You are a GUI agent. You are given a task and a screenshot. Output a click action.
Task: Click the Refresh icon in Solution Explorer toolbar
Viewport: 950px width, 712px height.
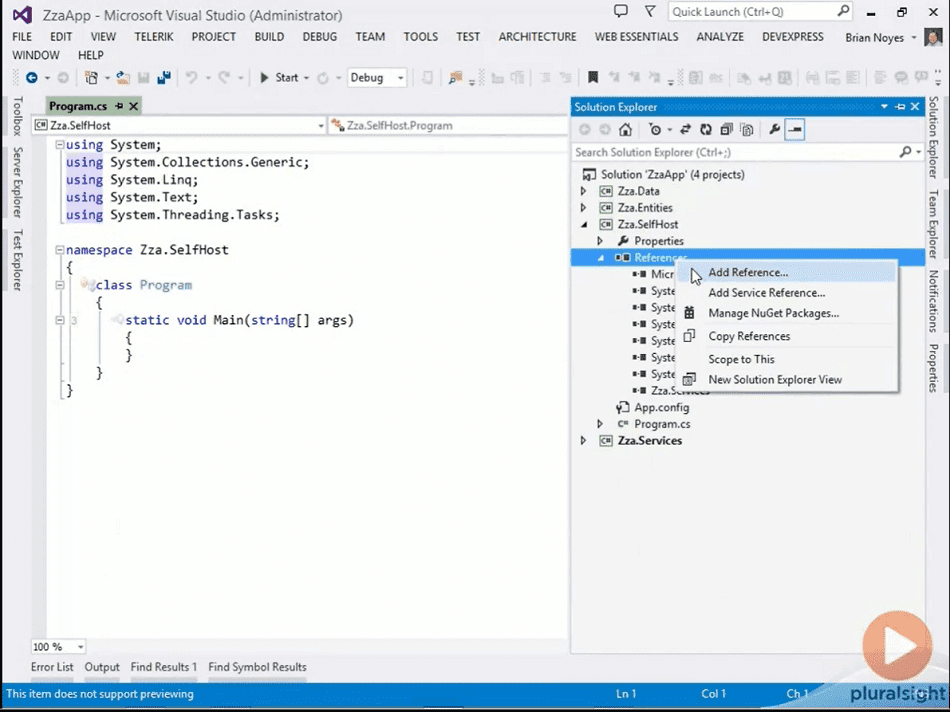click(706, 130)
